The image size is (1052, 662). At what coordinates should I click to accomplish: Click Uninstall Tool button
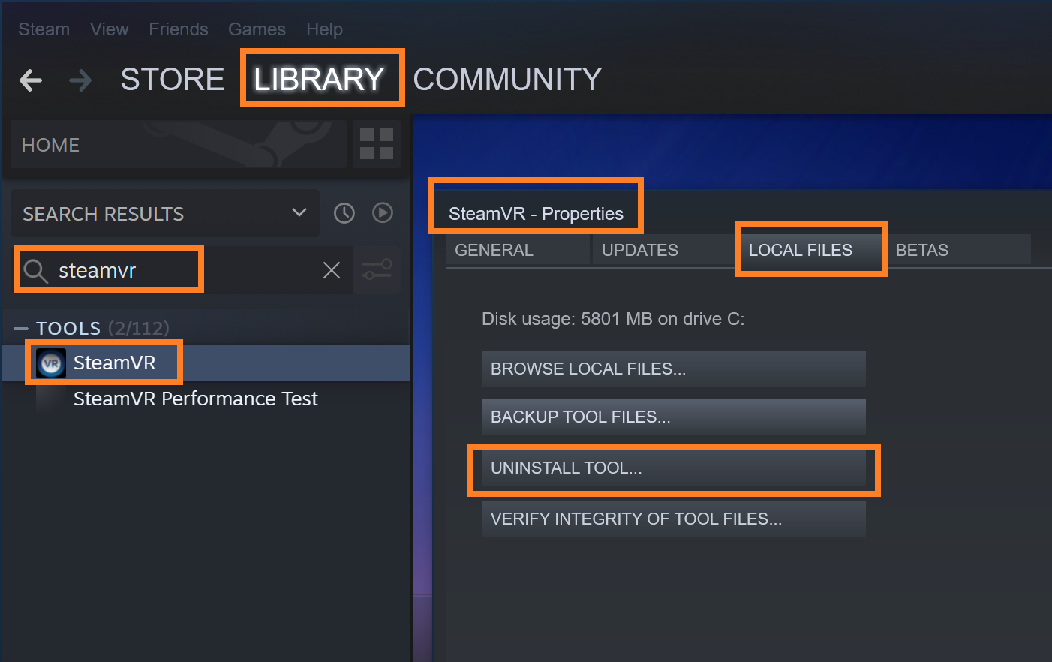674,468
